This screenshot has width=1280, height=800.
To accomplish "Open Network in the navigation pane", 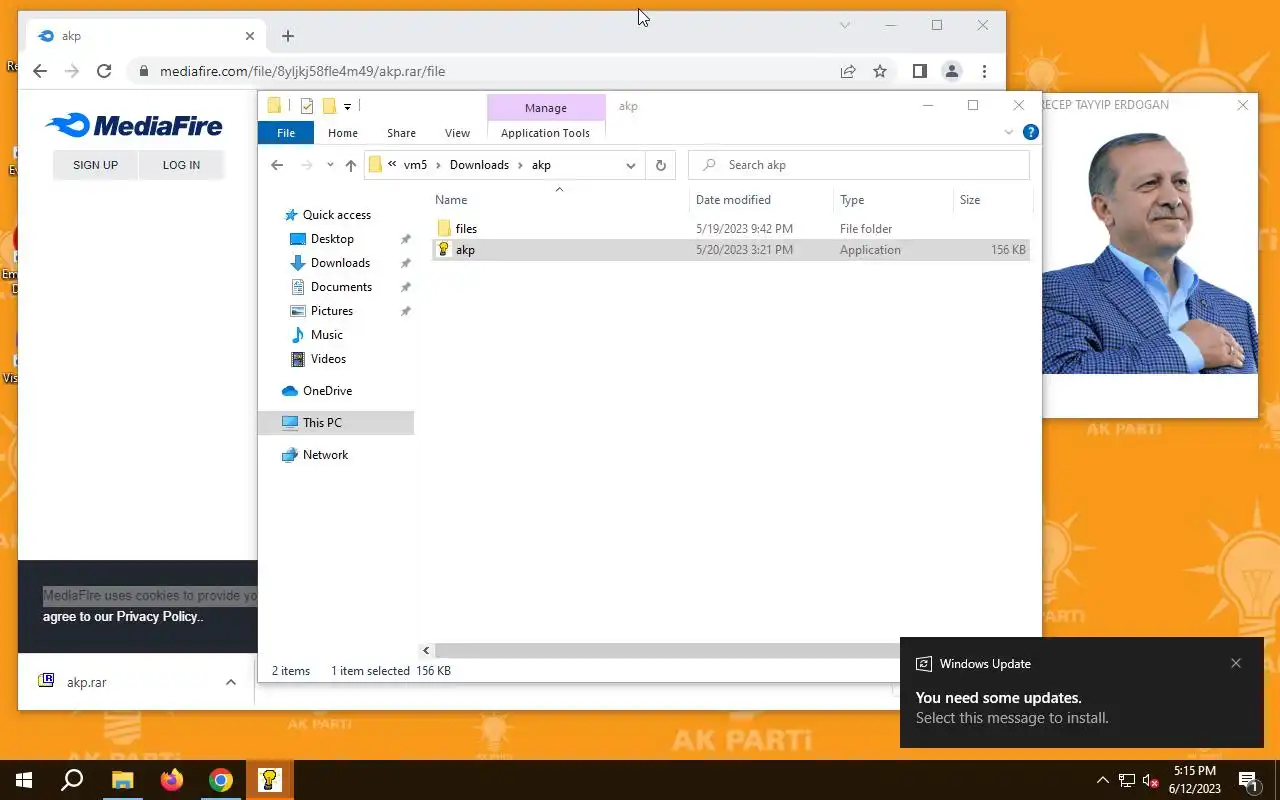I will [325, 455].
